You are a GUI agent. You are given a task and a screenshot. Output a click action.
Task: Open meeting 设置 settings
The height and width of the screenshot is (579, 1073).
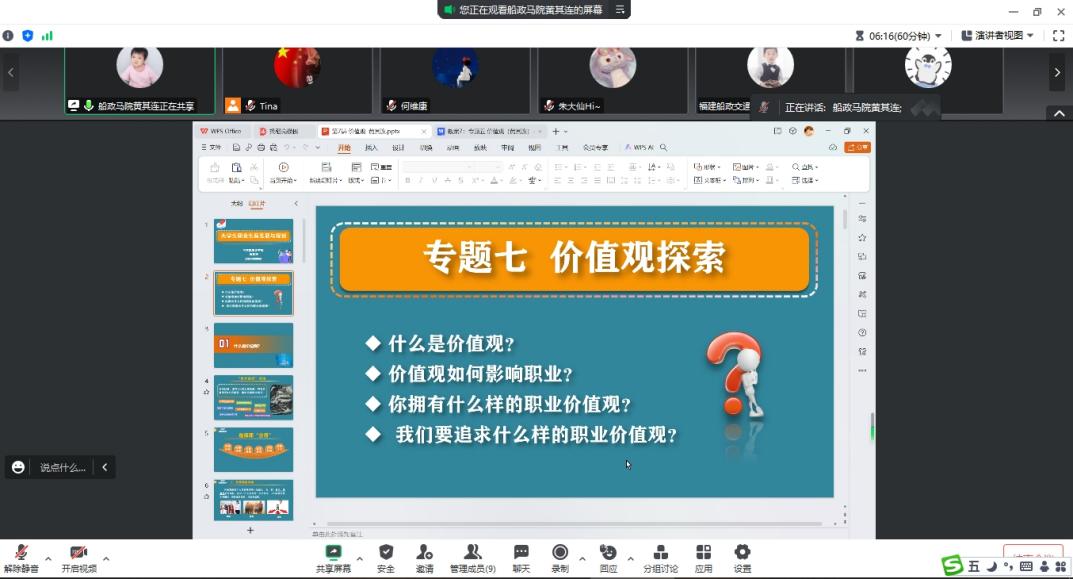tap(742, 557)
